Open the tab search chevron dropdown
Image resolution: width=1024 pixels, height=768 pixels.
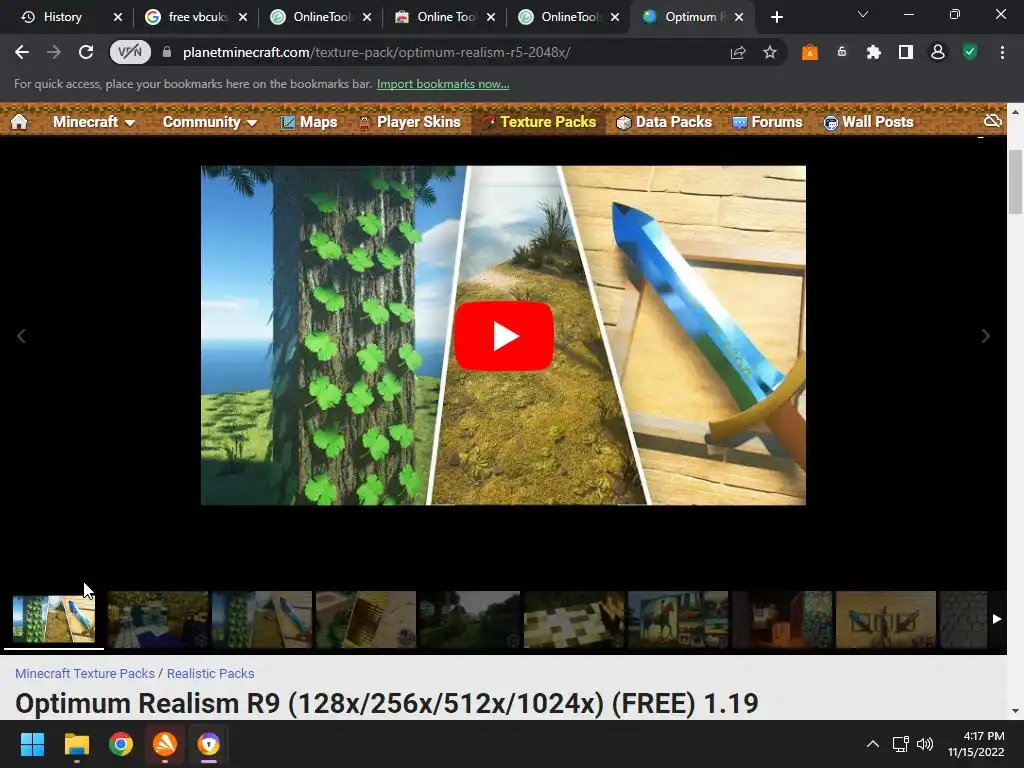[863, 14]
